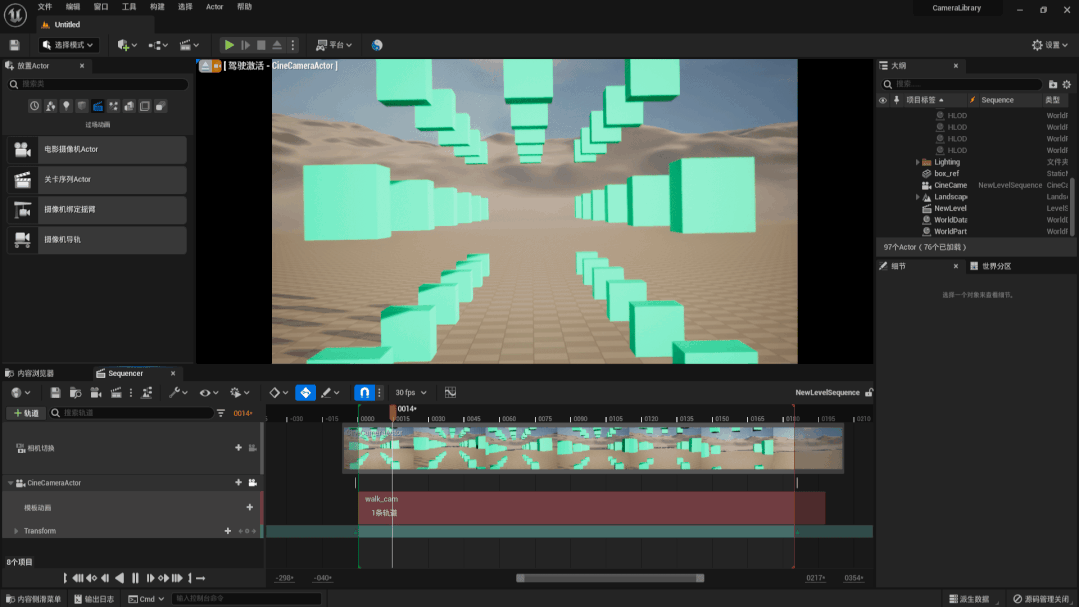
Task: Collapse the CineCameraActor track
Action: (x=10, y=483)
